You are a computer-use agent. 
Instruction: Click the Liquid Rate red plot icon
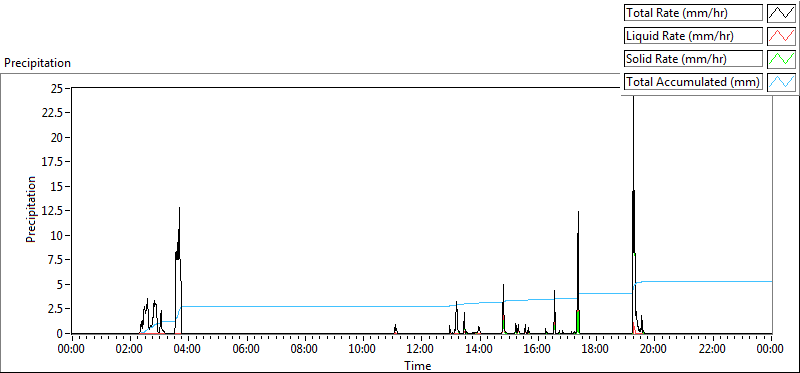point(782,36)
